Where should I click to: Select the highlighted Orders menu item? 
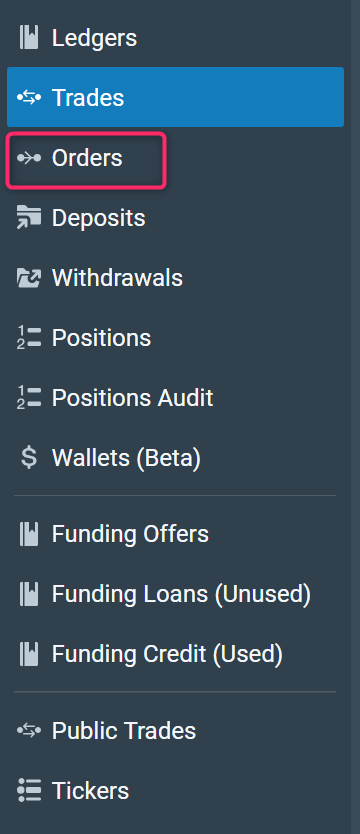point(87,158)
